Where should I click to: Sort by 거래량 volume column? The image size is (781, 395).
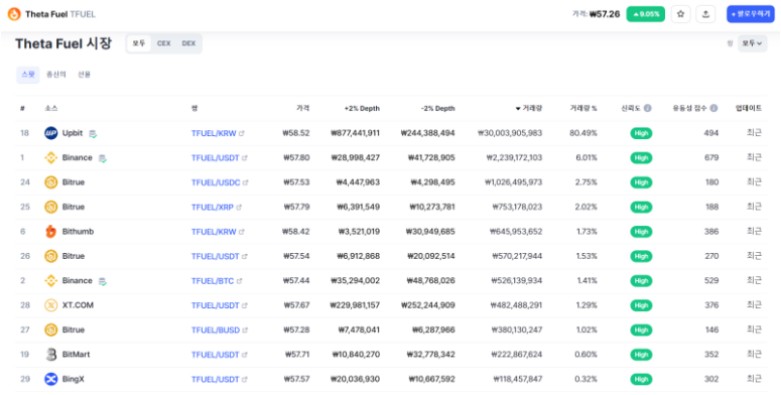coord(529,108)
